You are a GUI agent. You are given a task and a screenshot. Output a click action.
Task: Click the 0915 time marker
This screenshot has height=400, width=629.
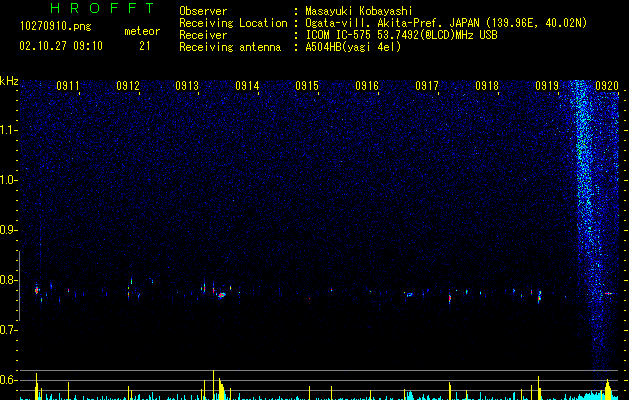pyautogui.click(x=307, y=86)
